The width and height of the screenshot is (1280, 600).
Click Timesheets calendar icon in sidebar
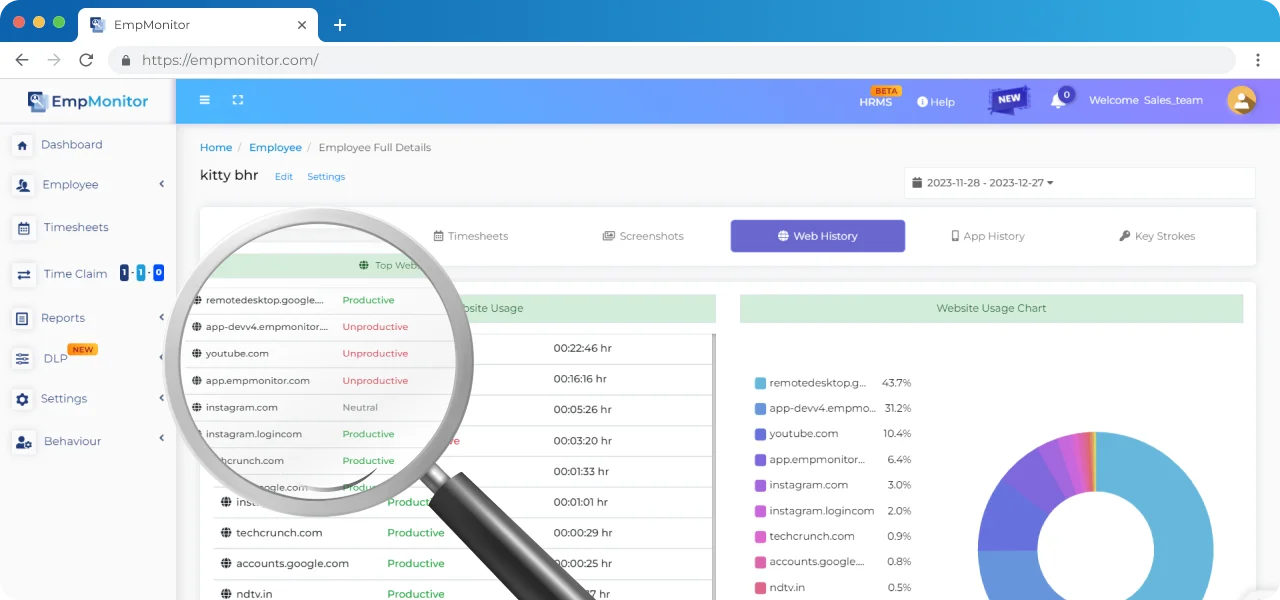click(x=23, y=228)
